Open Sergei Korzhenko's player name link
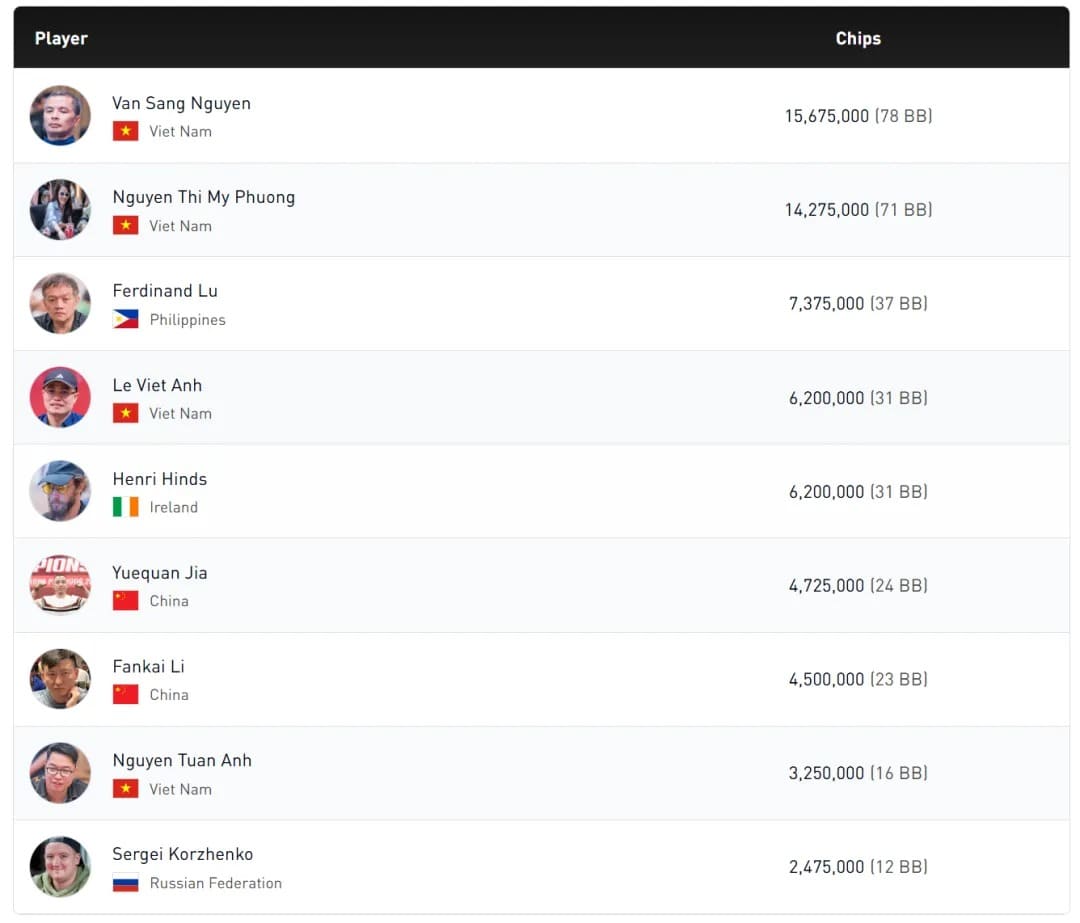This screenshot has height=923, width=1080. [182, 854]
